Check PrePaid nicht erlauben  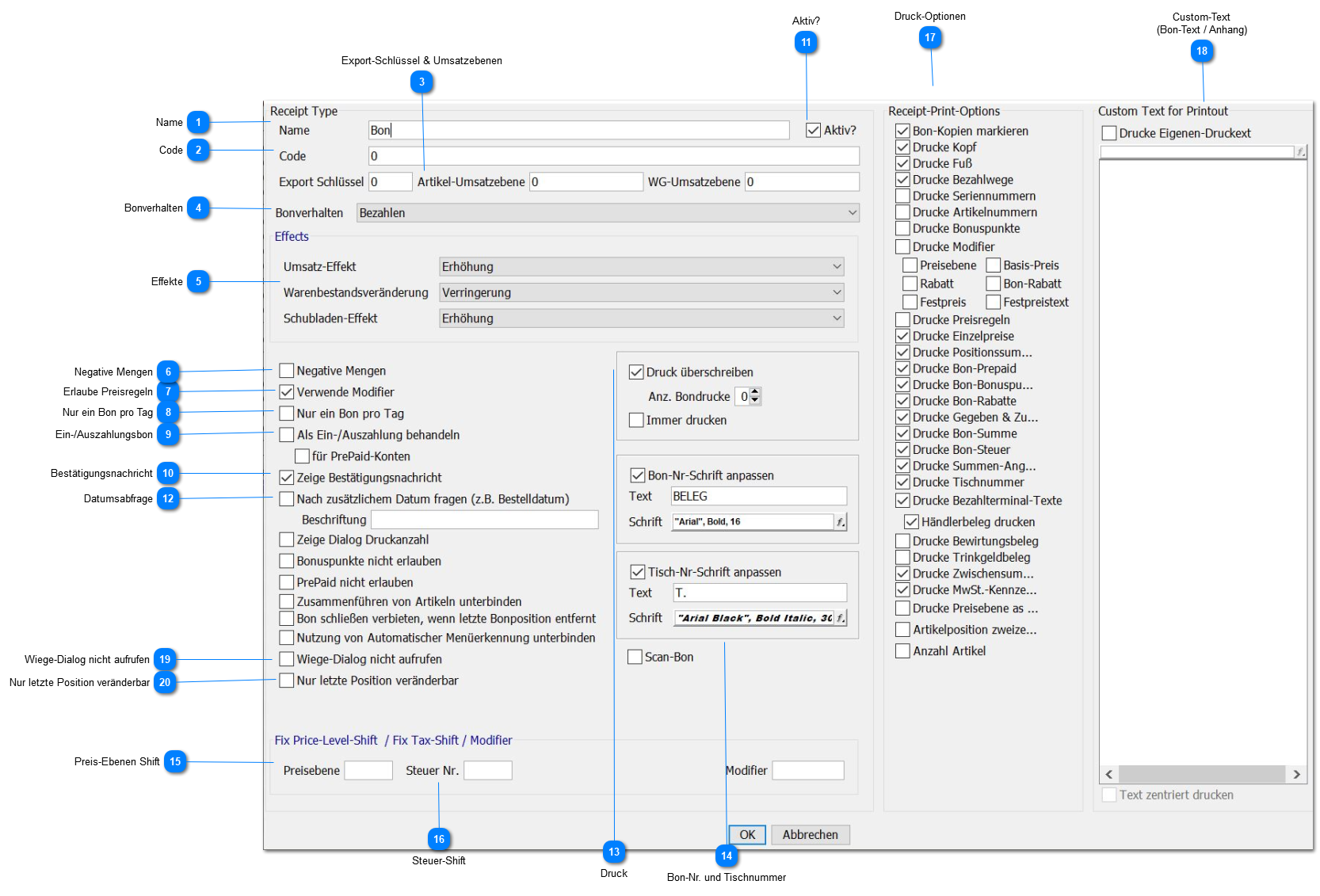tap(287, 582)
